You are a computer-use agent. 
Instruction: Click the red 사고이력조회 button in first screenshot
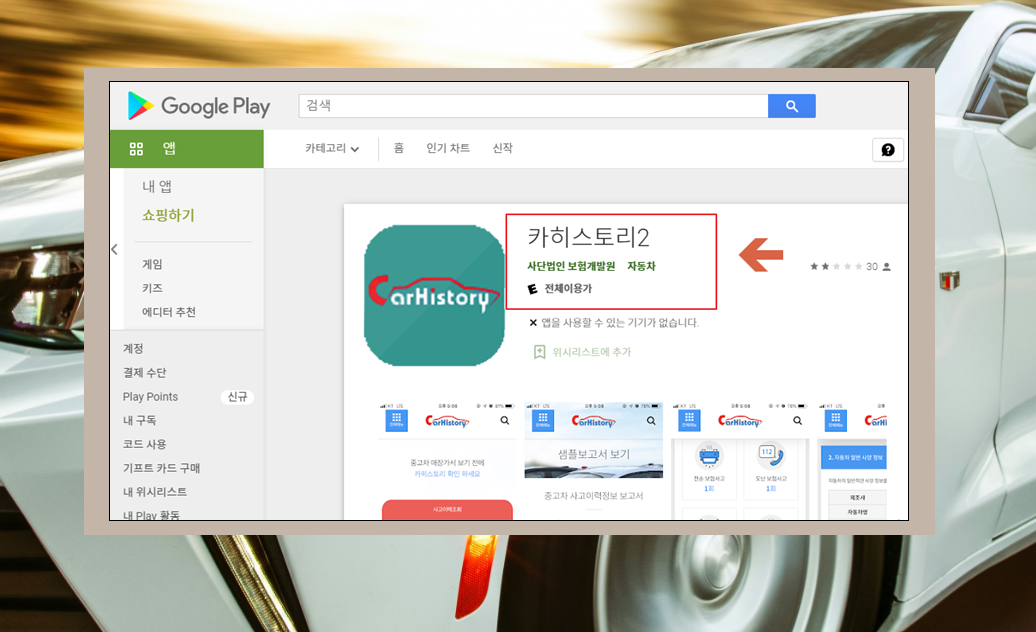coord(447,509)
